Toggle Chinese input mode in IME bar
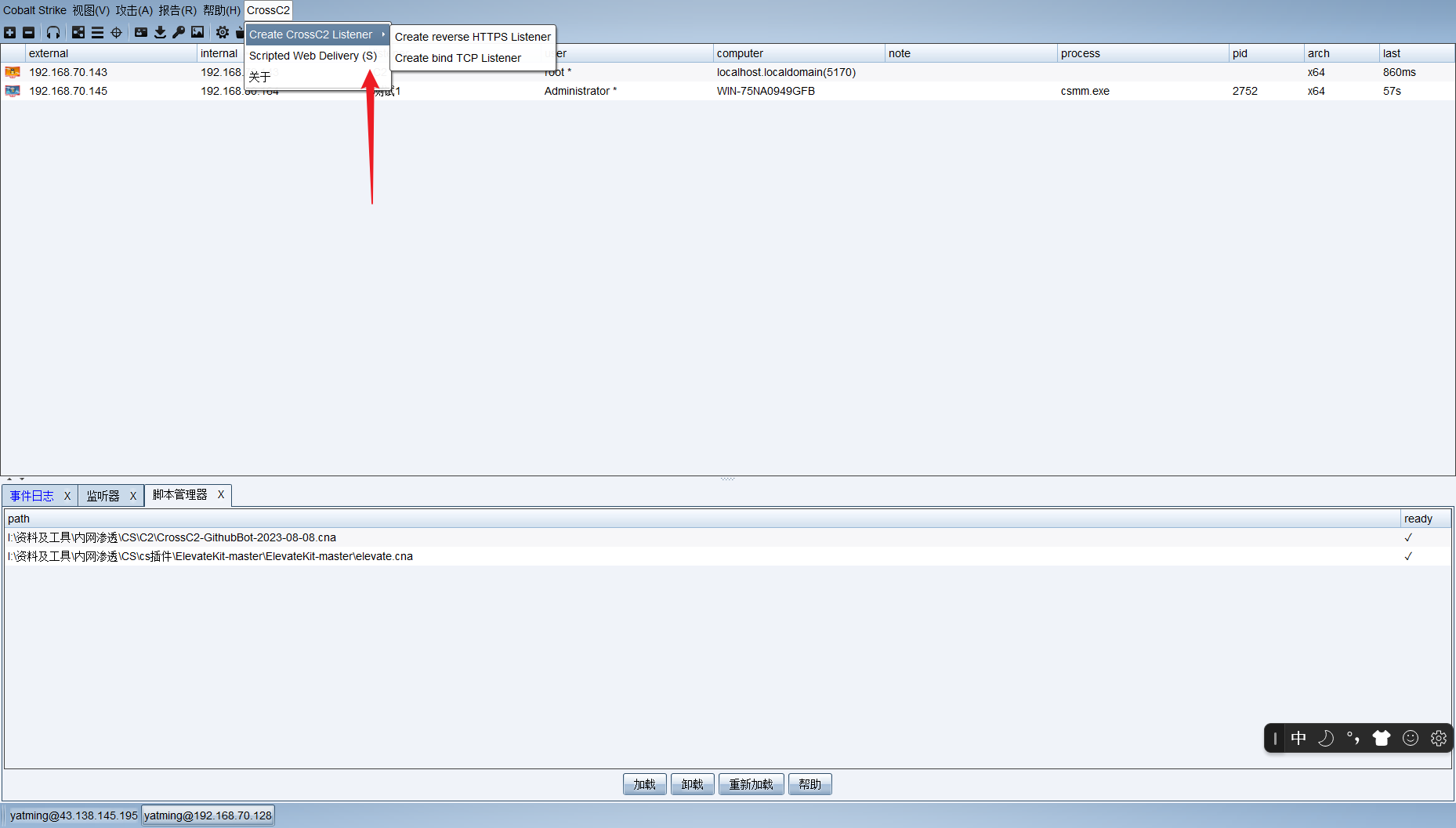 click(1298, 738)
